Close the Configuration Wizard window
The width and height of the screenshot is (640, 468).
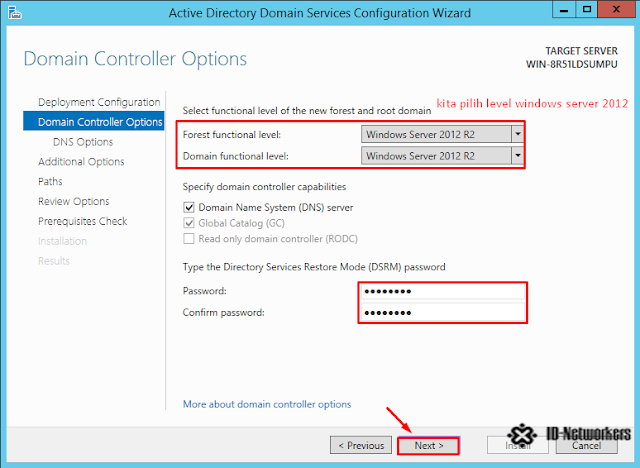click(x=617, y=9)
